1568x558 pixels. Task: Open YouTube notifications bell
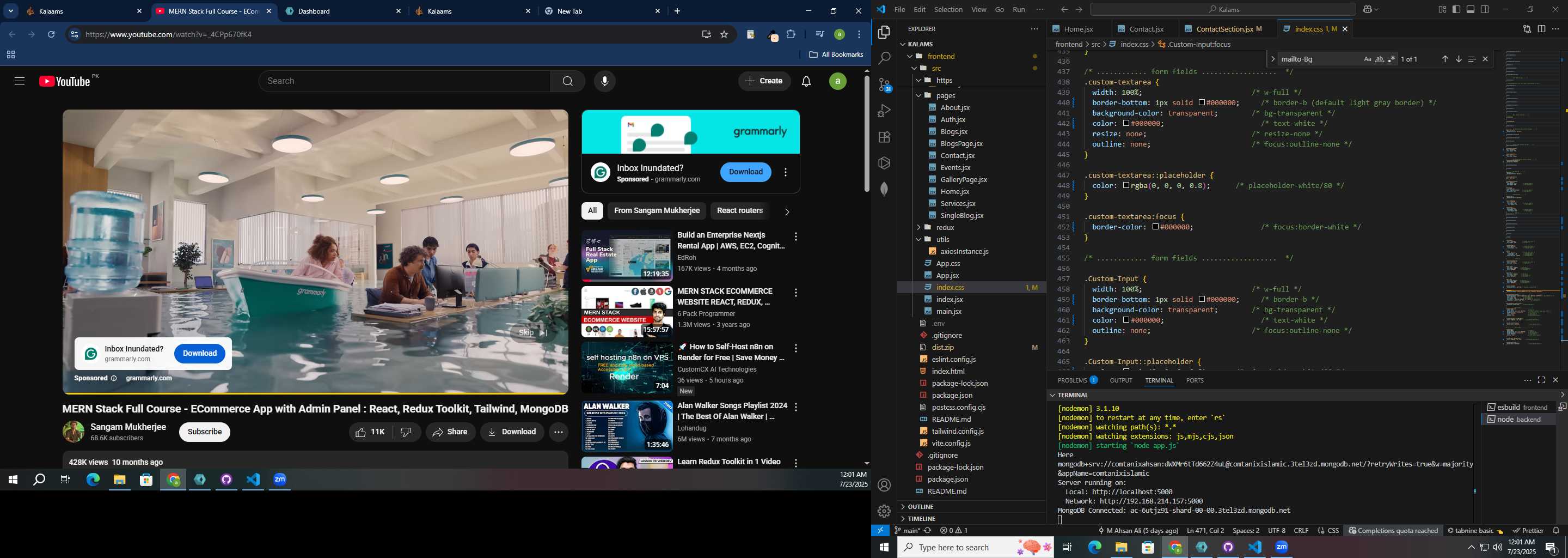click(x=806, y=81)
